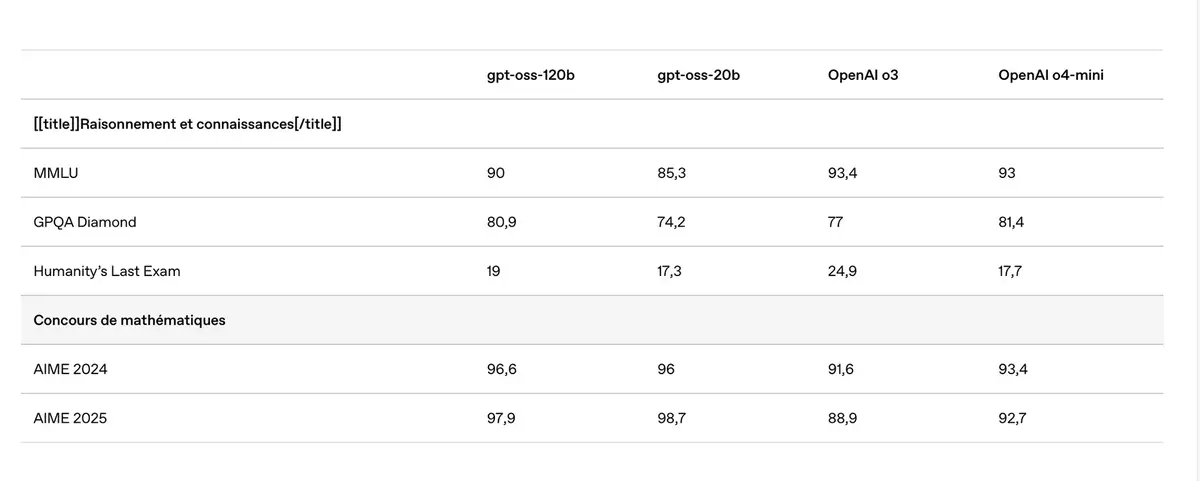The height and width of the screenshot is (481, 1200).
Task: Click the GPQA Diamond score 81,4
Action: (x=1011, y=222)
